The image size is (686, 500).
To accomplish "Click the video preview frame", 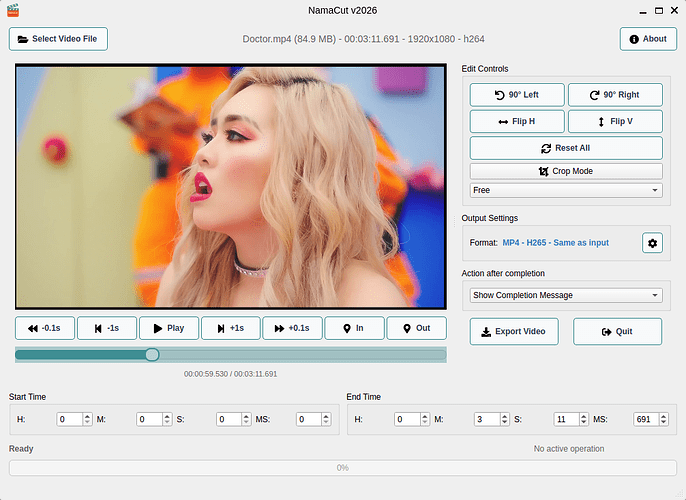I will 231,187.
